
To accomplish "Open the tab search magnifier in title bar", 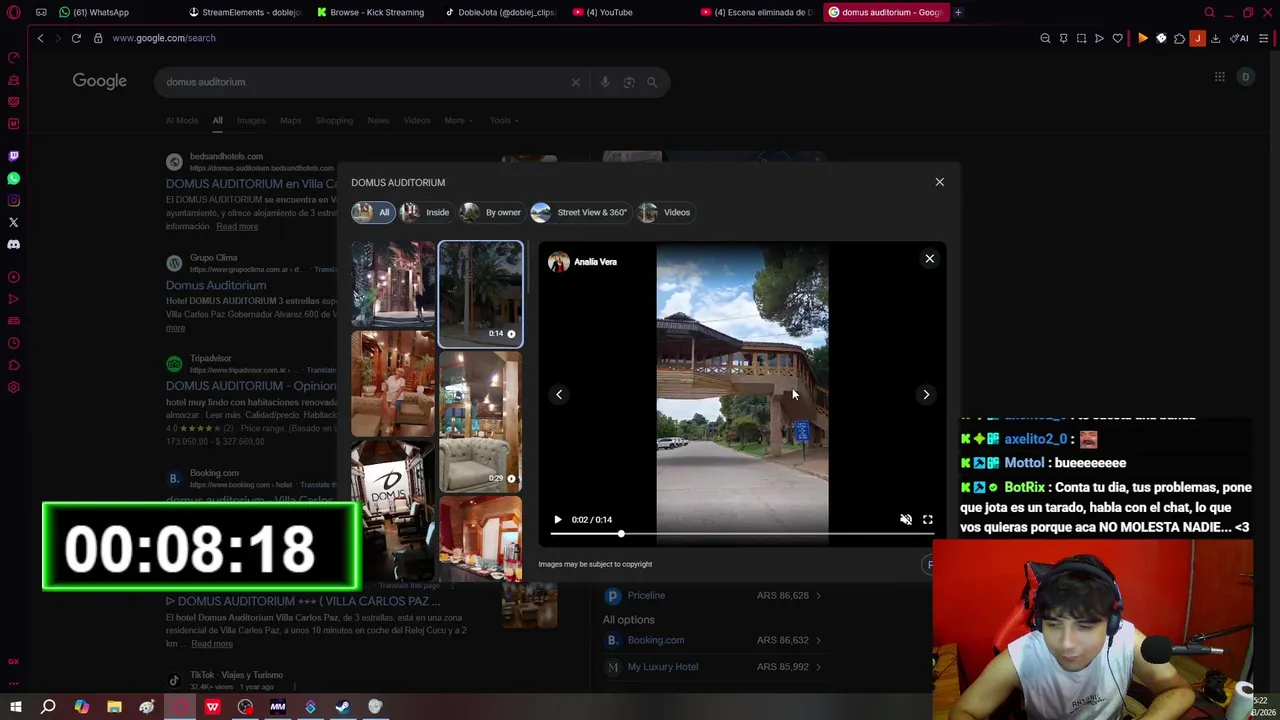I will coord(1209,12).
